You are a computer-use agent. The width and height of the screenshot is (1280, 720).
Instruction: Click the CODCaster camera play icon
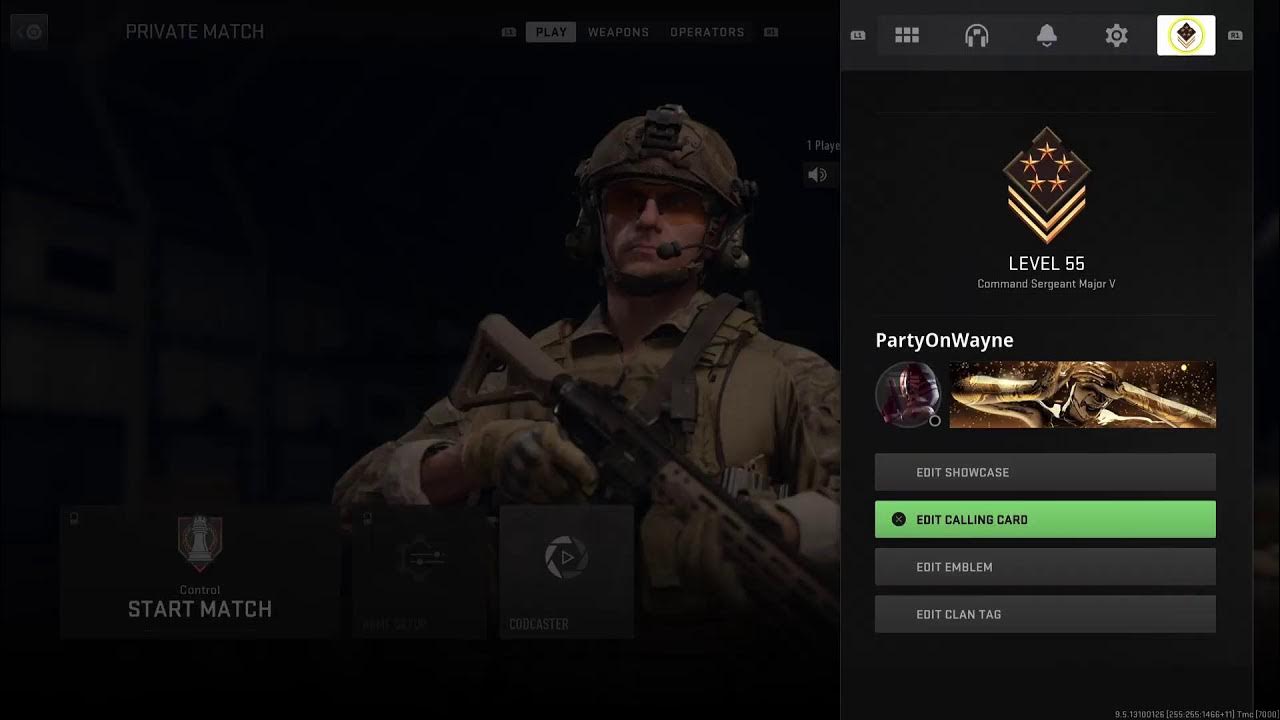(566, 557)
